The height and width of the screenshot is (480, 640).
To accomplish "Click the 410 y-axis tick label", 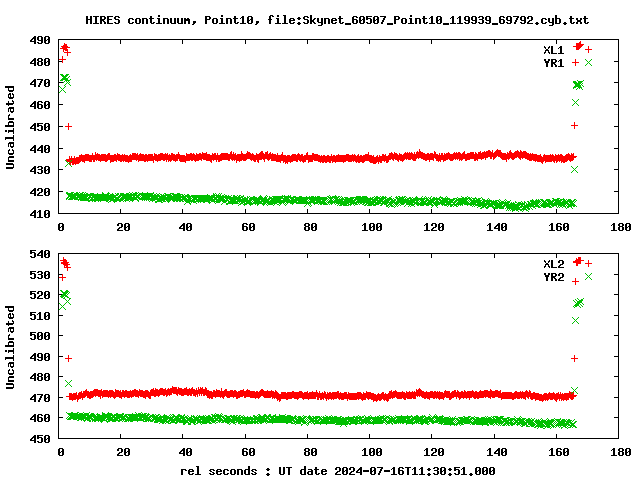I will 40,214.
